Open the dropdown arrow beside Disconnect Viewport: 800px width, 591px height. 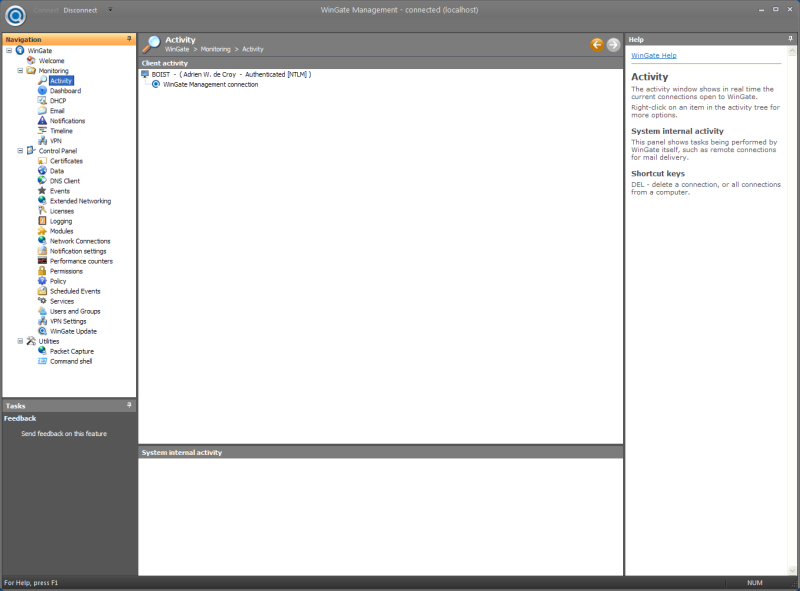(x=110, y=10)
